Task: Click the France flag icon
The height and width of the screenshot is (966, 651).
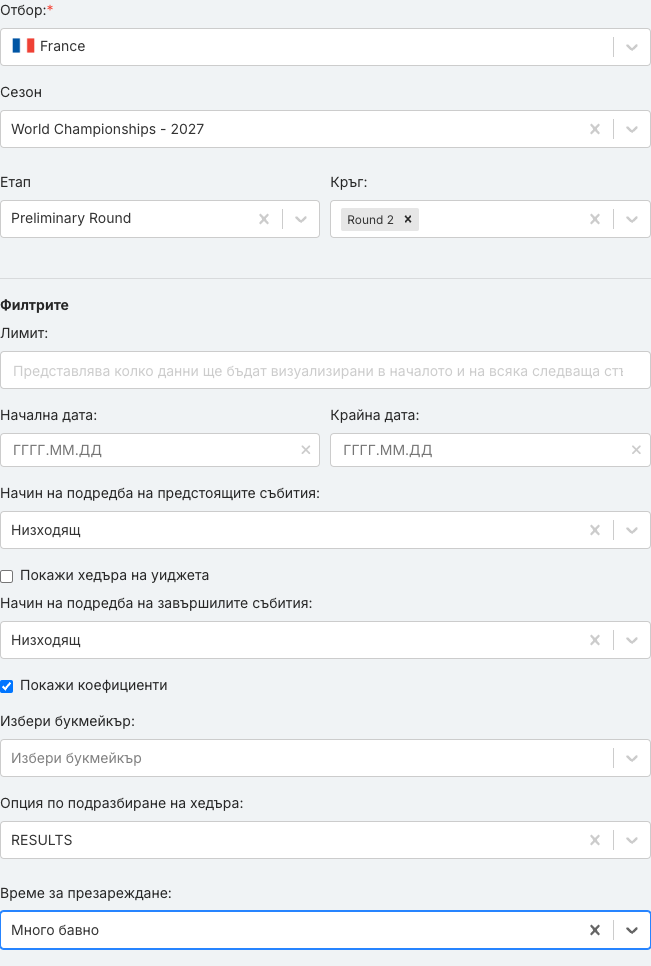Action: [23, 46]
